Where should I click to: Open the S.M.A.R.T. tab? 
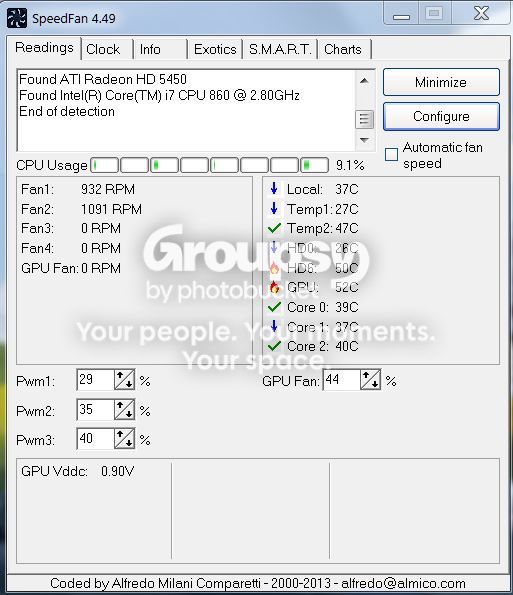[x=280, y=49]
